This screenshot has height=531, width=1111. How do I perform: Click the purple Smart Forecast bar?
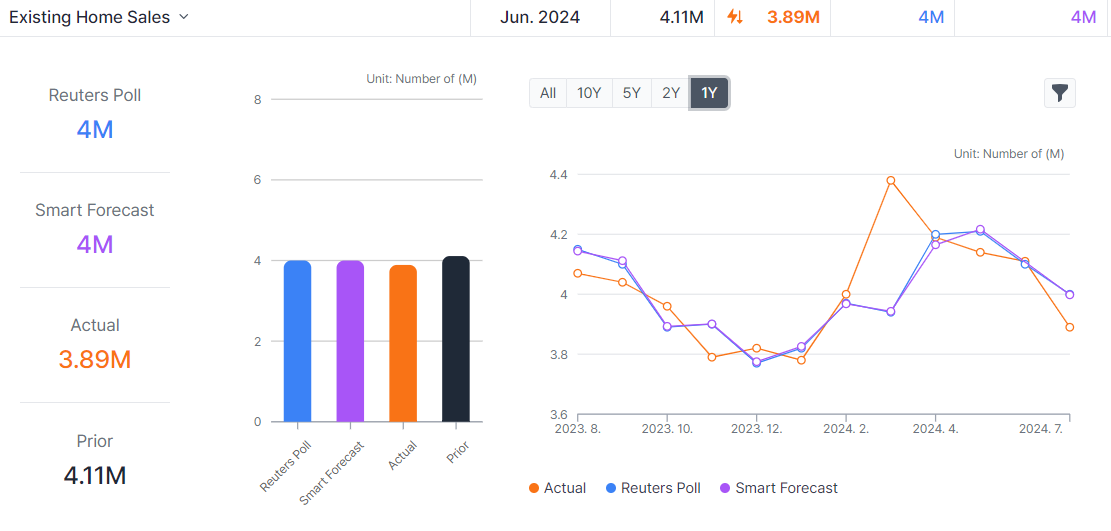pos(350,341)
